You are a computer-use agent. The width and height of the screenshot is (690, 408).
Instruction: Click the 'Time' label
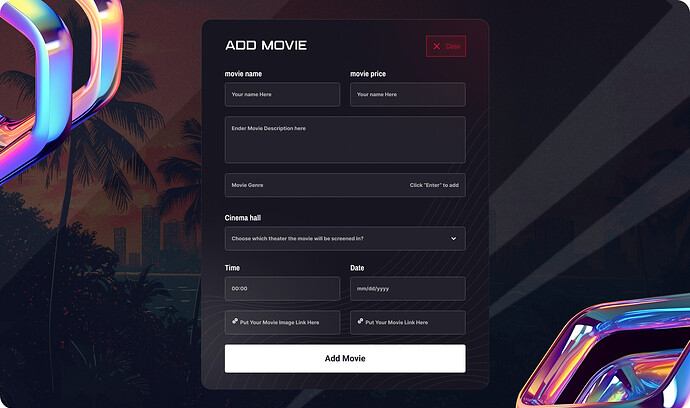[x=232, y=268]
